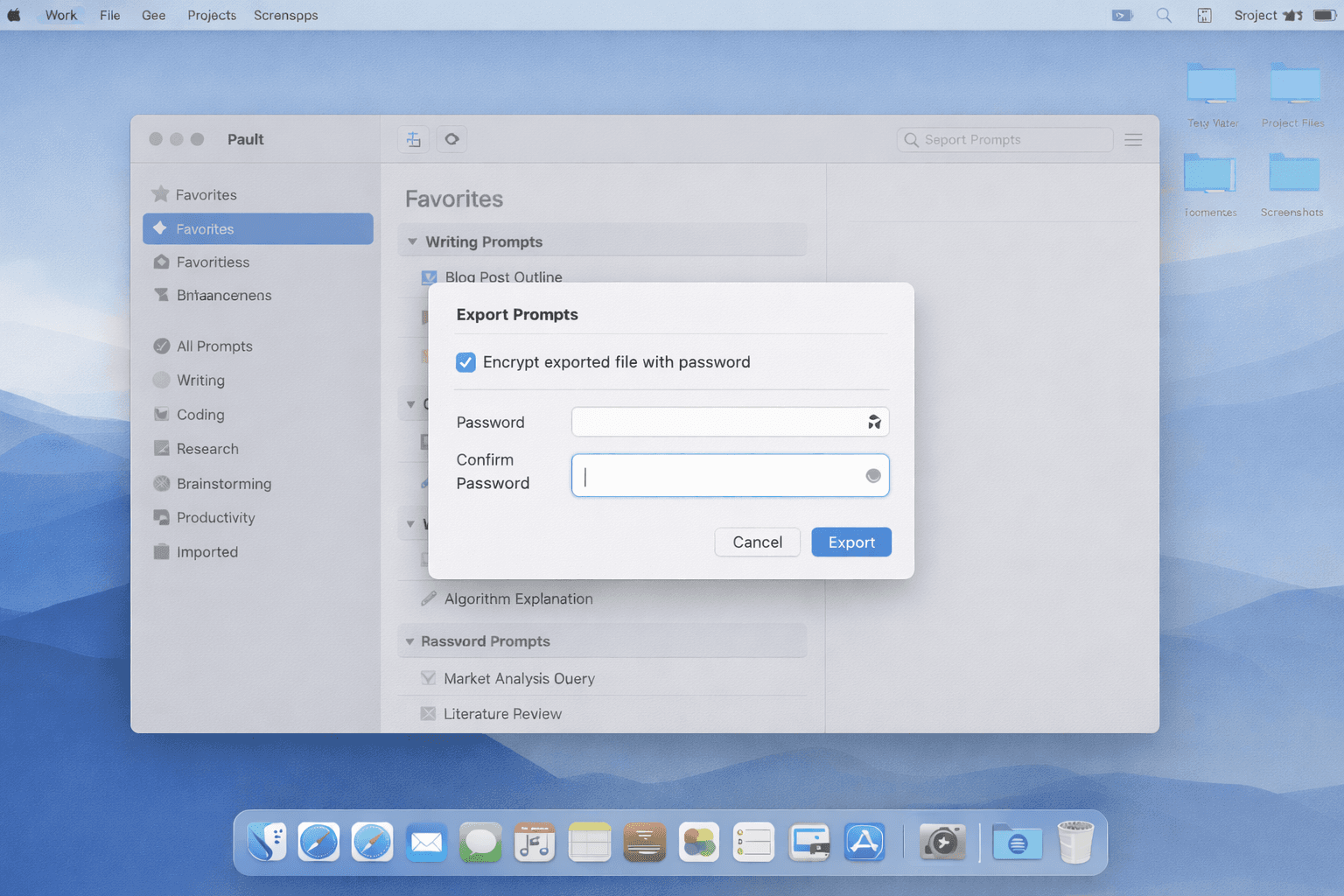Show All Prompts category
This screenshot has height=896, width=1344.
click(x=257, y=346)
